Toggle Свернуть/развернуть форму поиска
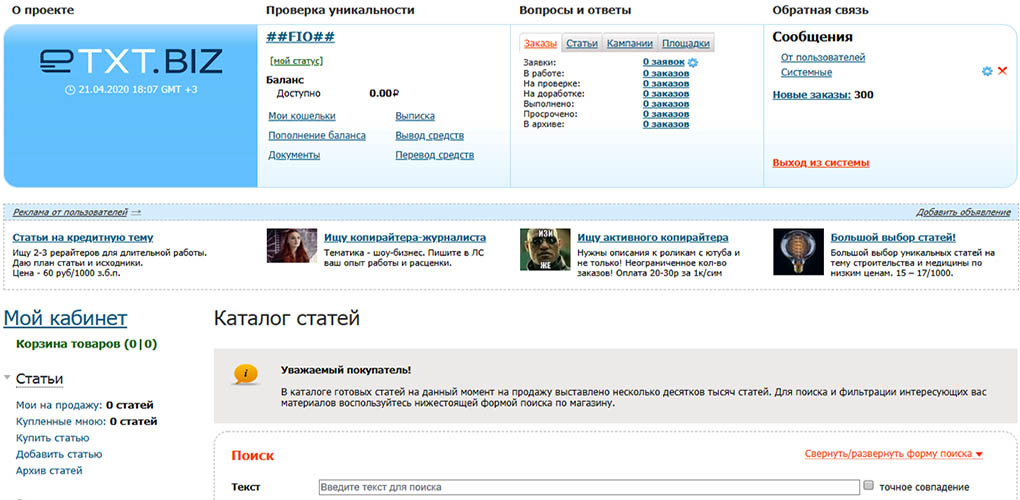The width and height of the screenshot is (1020, 500). click(893, 454)
